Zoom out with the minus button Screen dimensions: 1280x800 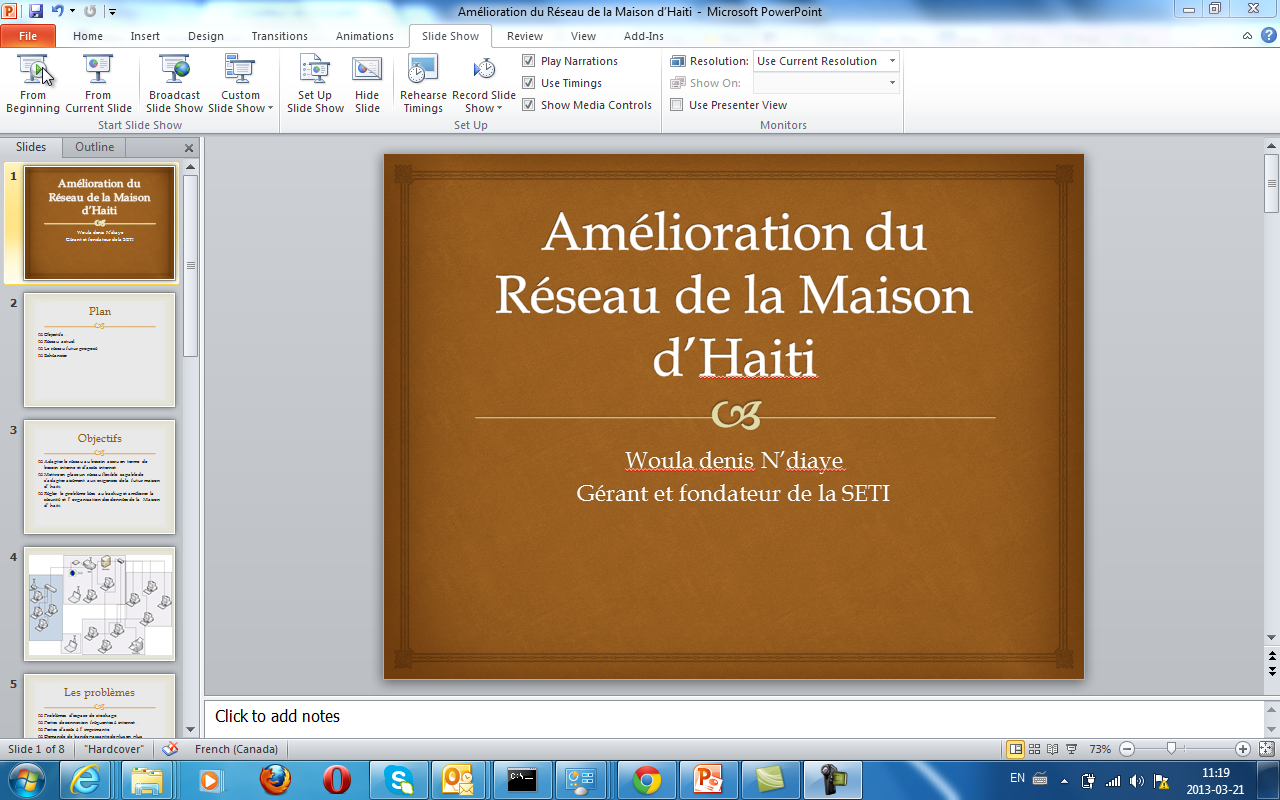(x=1127, y=749)
